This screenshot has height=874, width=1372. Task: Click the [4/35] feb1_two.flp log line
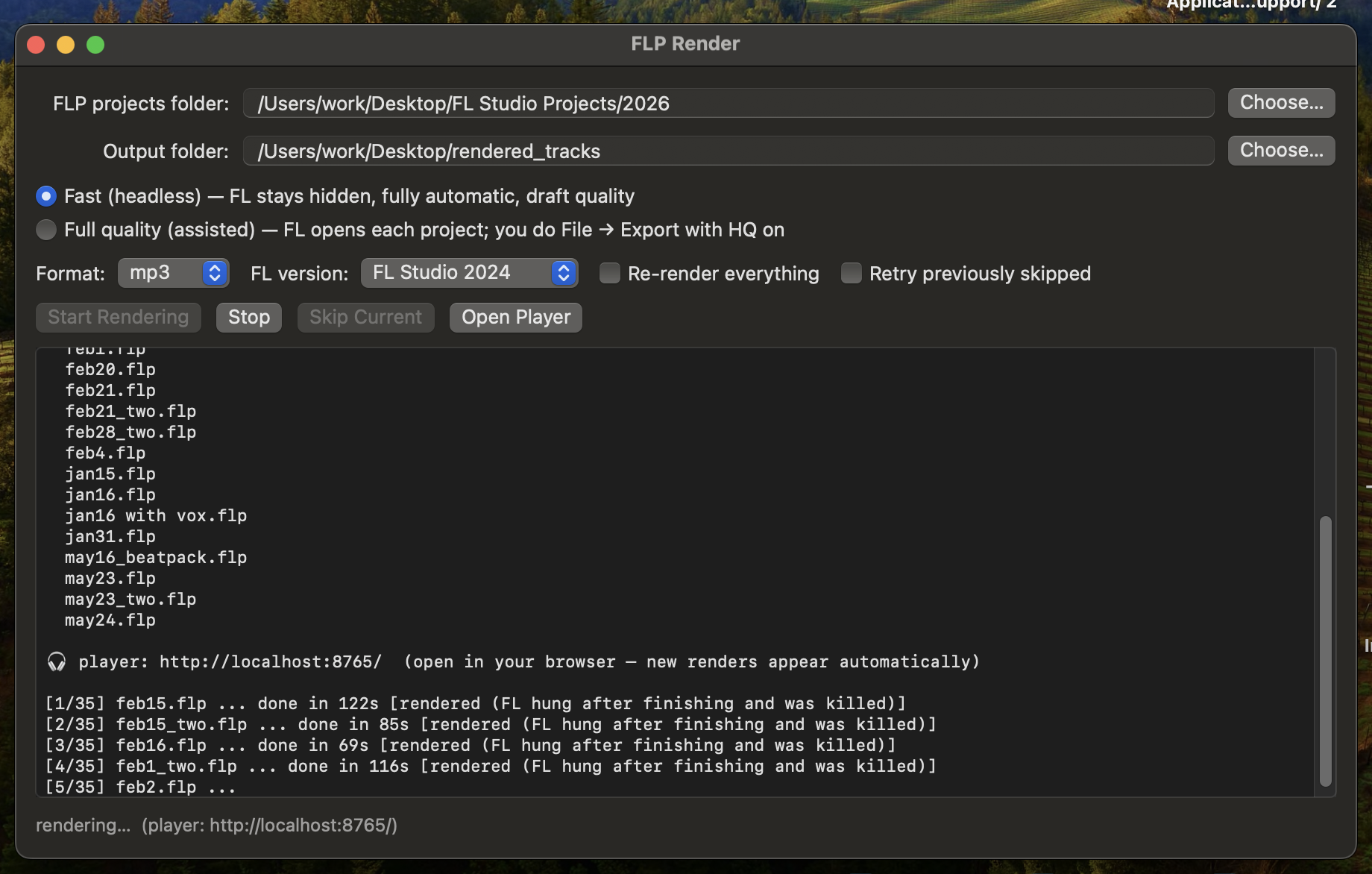(x=491, y=766)
